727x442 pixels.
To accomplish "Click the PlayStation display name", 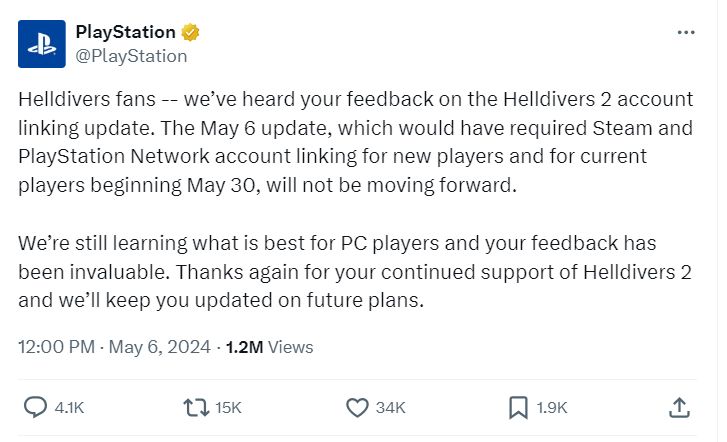I will (x=124, y=32).
